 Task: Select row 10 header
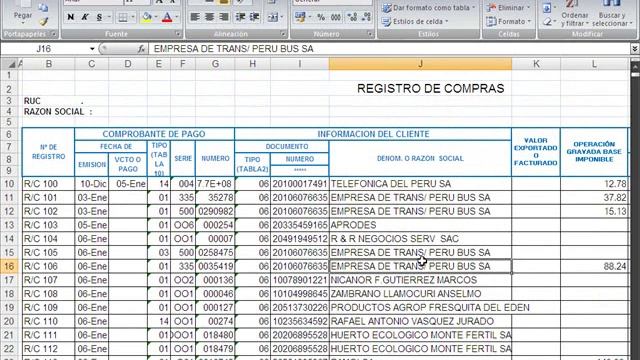pyautogui.click(x=9, y=184)
